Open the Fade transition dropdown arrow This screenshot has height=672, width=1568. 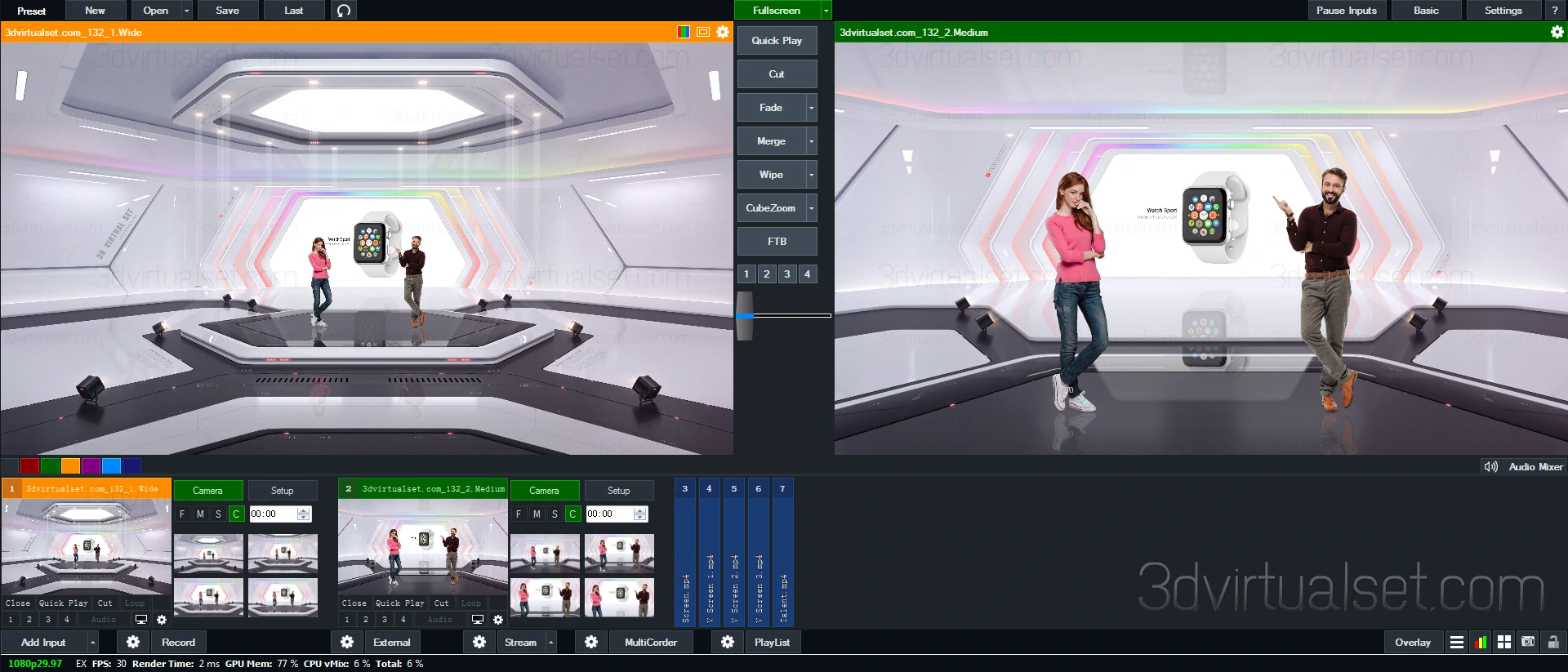(811, 108)
